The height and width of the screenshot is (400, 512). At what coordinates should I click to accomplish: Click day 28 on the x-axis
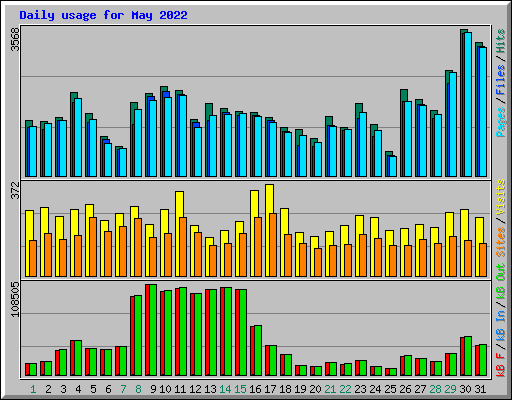(x=435, y=389)
